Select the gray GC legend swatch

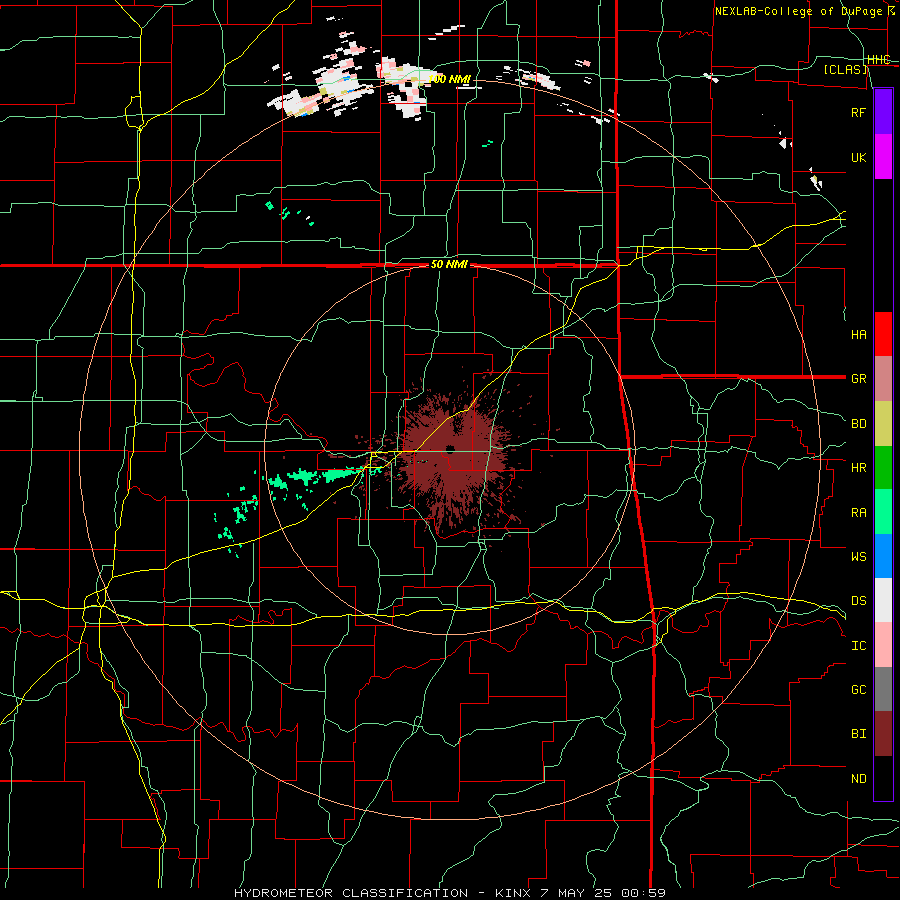pyautogui.click(x=883, y=689)
